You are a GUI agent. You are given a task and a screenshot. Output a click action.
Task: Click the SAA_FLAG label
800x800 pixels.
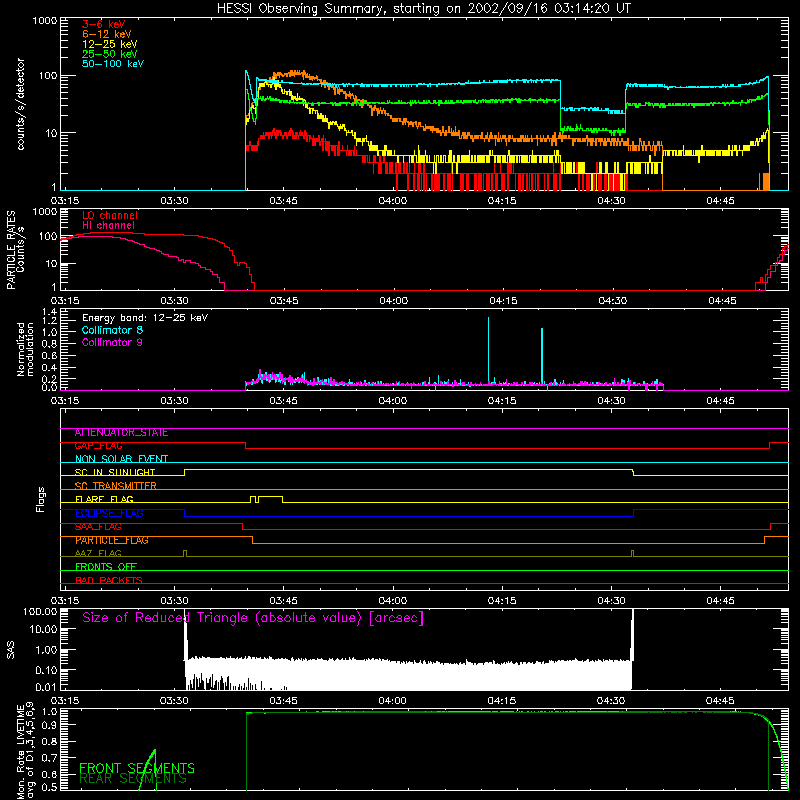click(98, 527)
